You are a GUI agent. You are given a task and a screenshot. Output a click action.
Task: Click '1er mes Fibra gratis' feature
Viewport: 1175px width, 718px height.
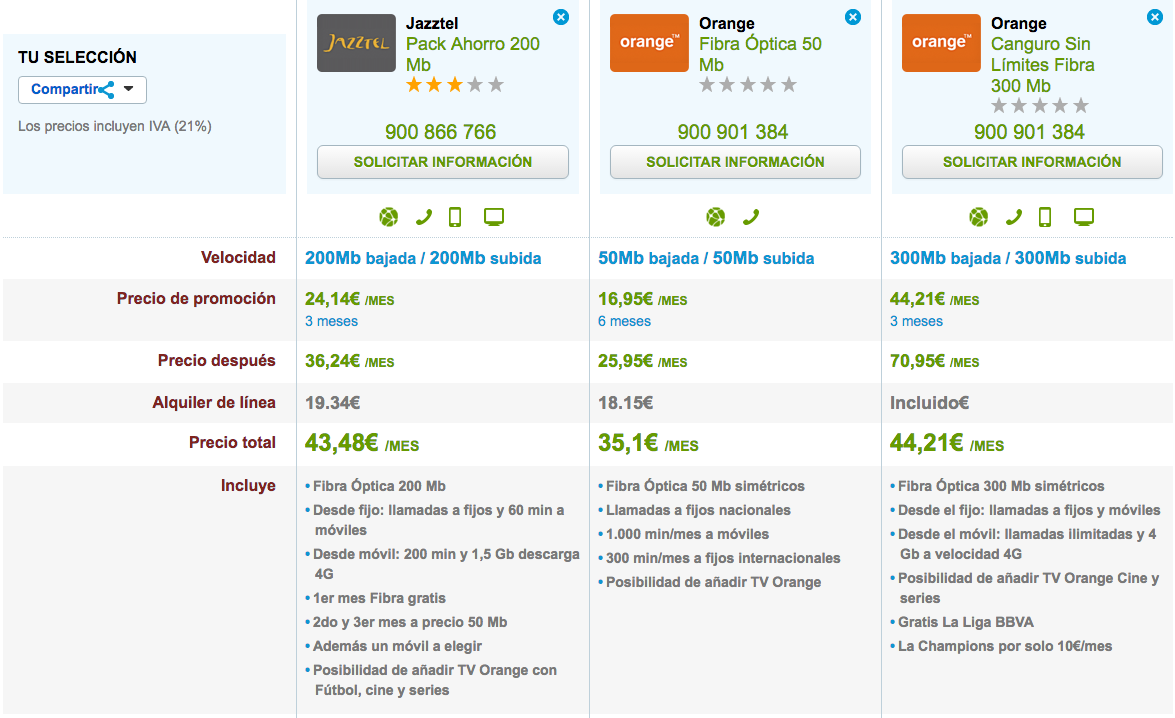tap(379, 598)
